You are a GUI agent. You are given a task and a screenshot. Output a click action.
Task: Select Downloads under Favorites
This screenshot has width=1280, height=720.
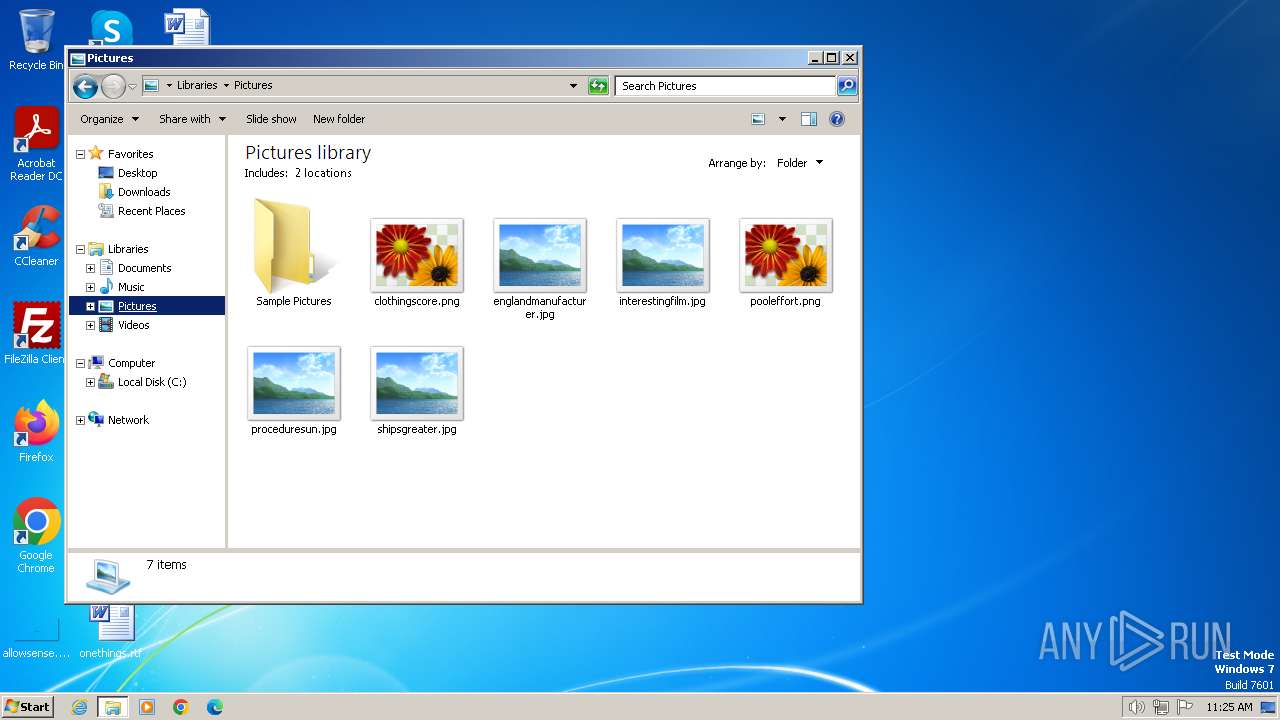click(144, 192)
